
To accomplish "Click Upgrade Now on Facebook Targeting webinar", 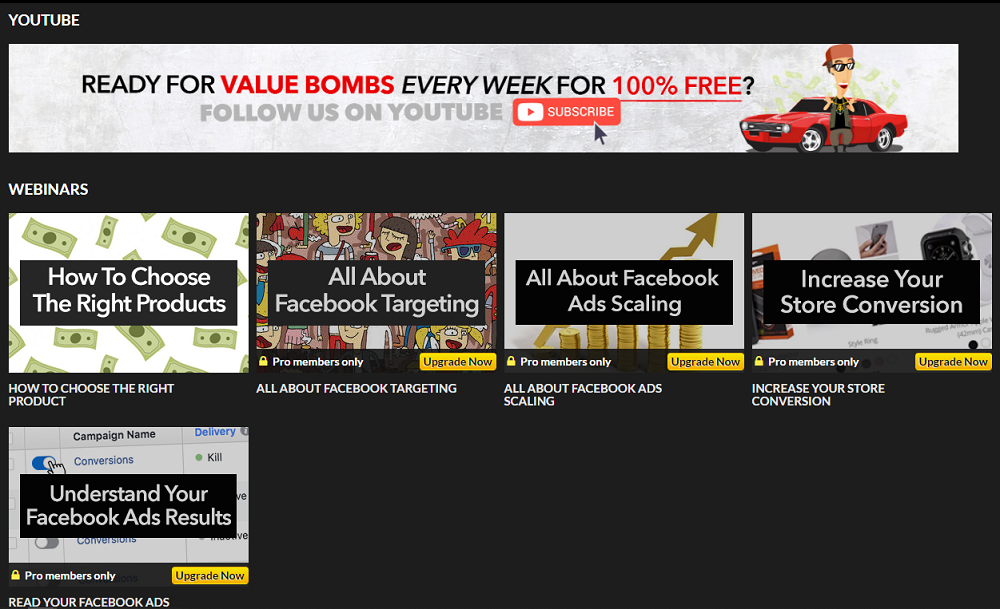I will click(458, 362).
